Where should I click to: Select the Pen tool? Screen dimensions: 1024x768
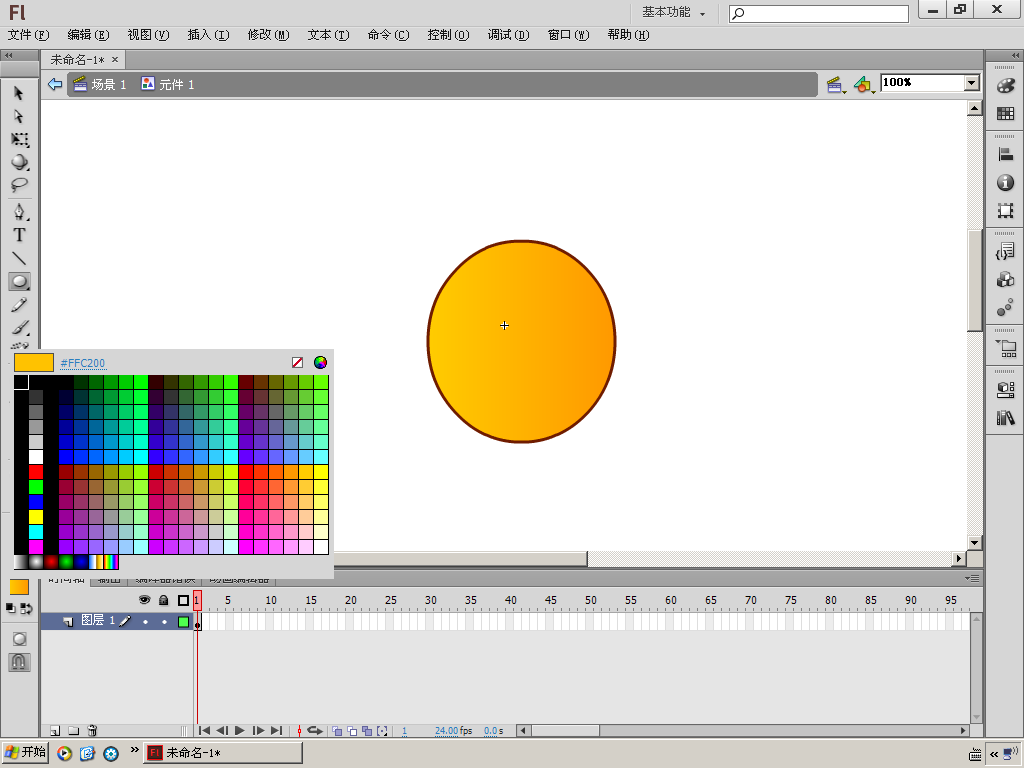click(x=19, y=211)
